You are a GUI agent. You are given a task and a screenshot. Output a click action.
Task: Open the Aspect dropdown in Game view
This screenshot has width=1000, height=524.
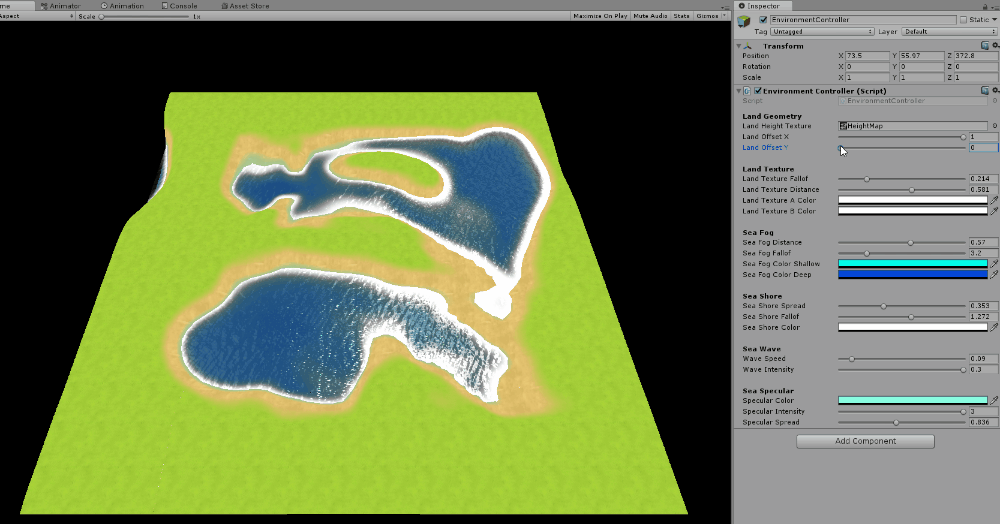[37, 16]
